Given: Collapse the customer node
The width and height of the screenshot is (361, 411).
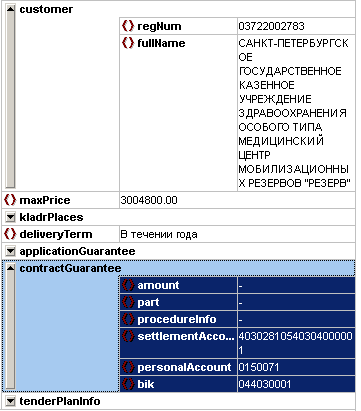Looking at the screenshot, I should [11, 9].
